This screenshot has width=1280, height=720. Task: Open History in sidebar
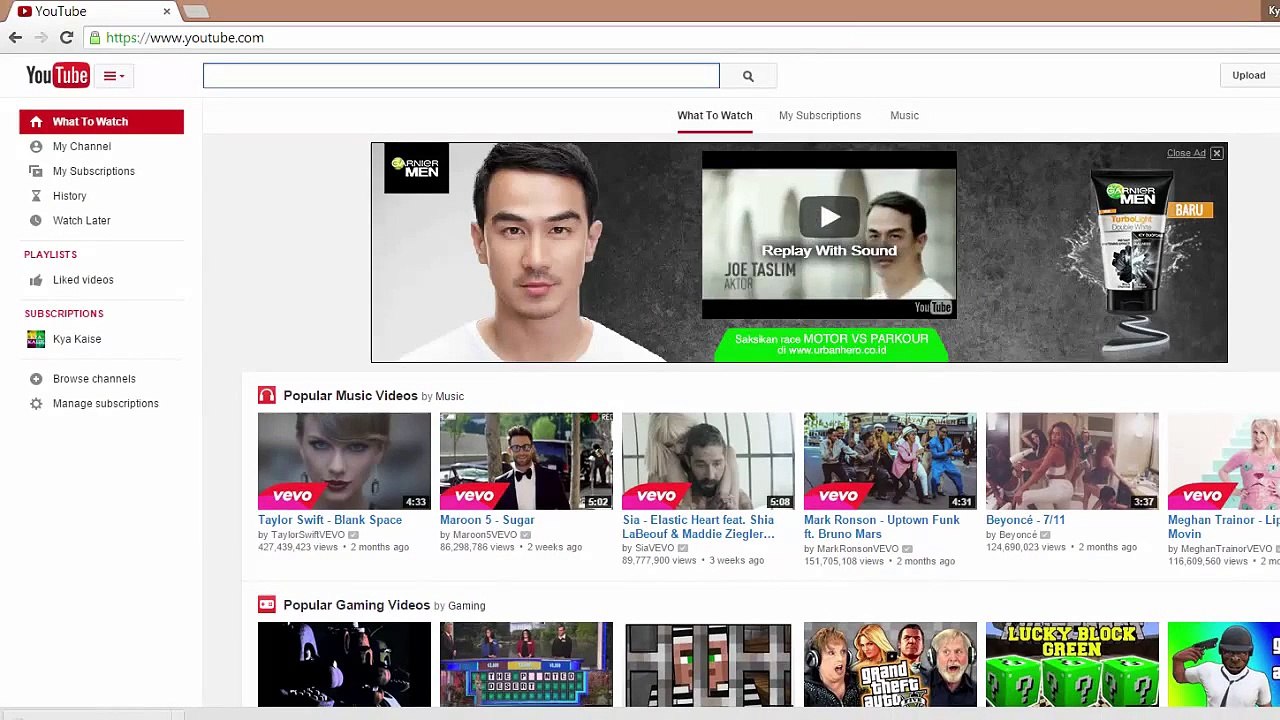point(70,196)
